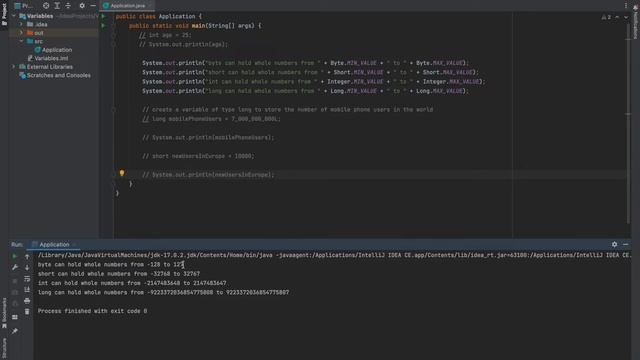Click the Clear All trash icon

coord(27,312)
